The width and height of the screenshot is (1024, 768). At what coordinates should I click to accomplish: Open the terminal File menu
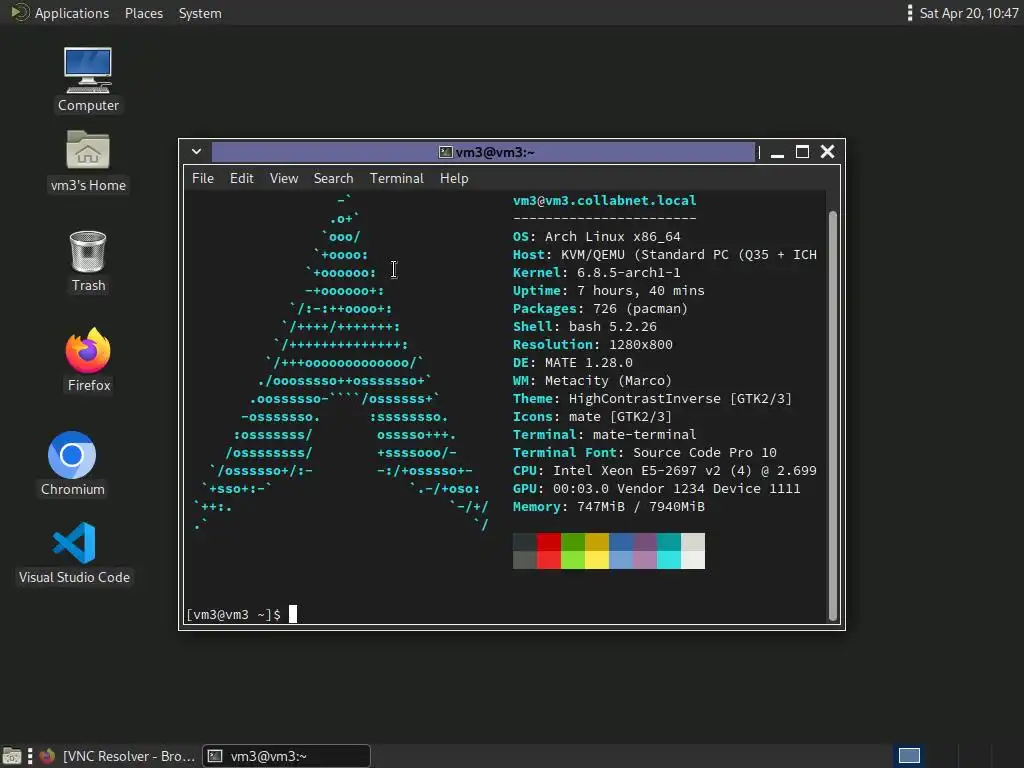click(202, 178)
